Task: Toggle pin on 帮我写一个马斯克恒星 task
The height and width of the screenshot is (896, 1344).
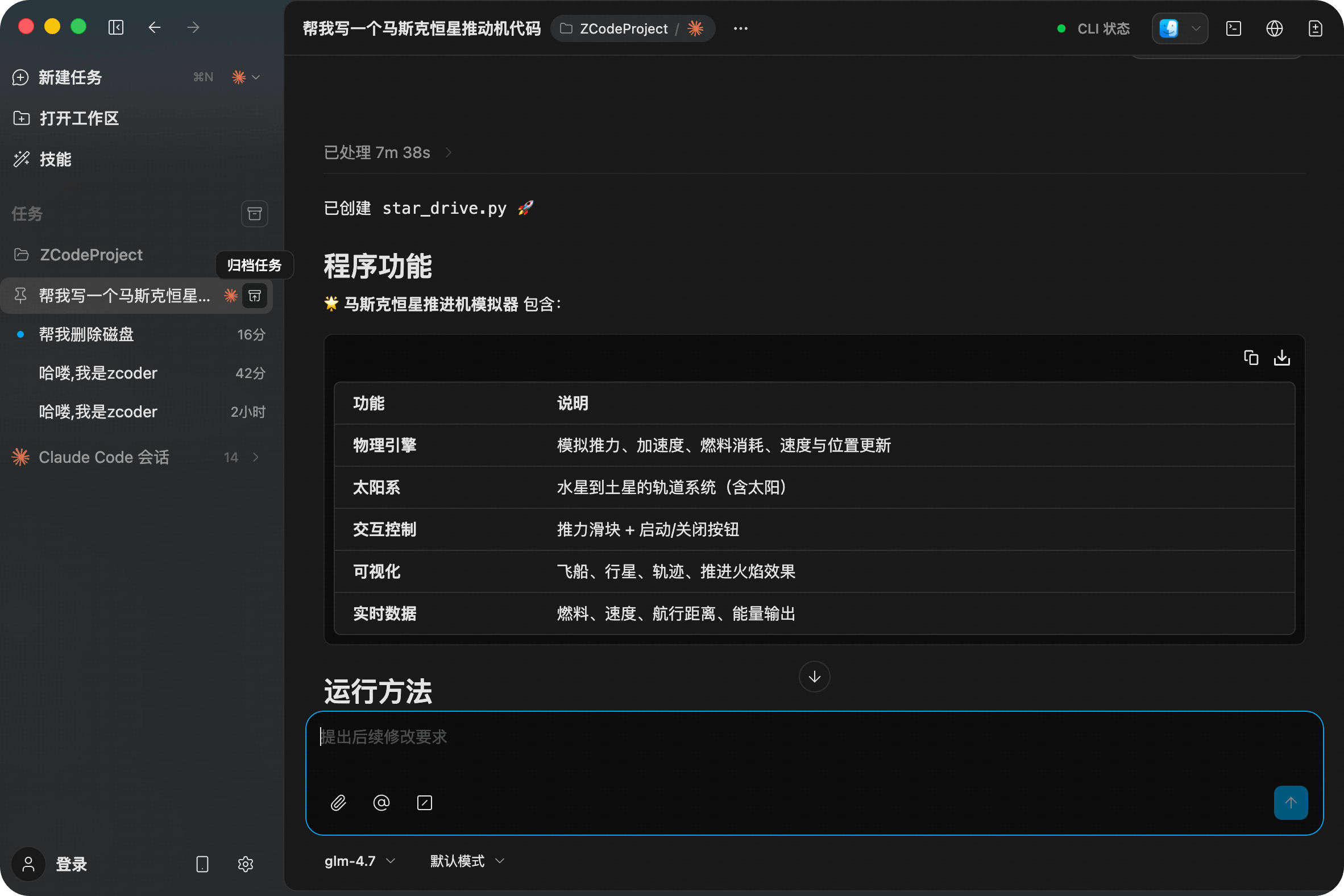Action: tap(20, 296)
